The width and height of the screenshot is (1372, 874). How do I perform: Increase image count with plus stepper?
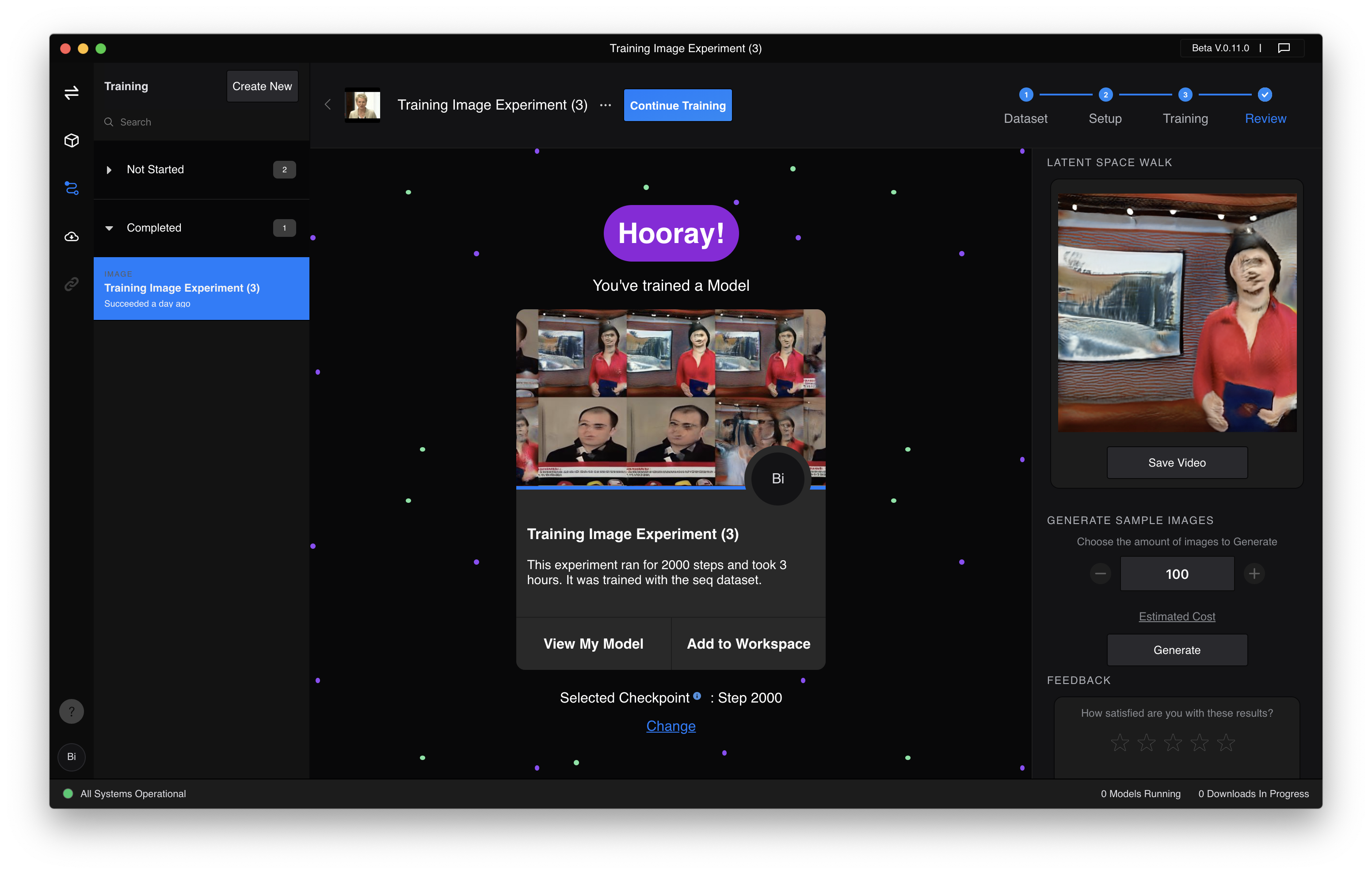[1254, 574]
